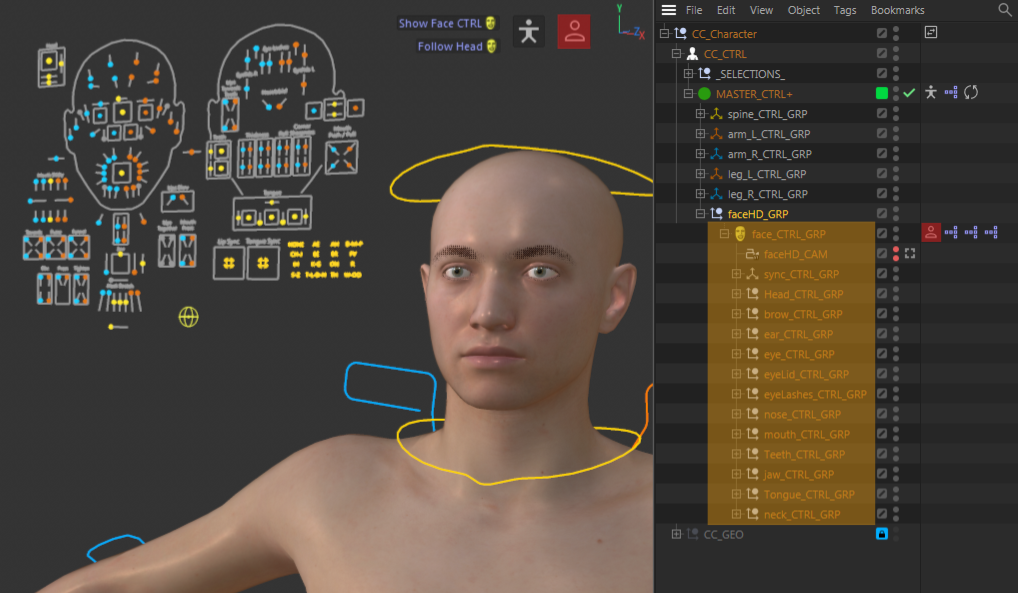
Task: Click the character tag on MASTER_CTRL+ row
Action: (x=931, y=93)
